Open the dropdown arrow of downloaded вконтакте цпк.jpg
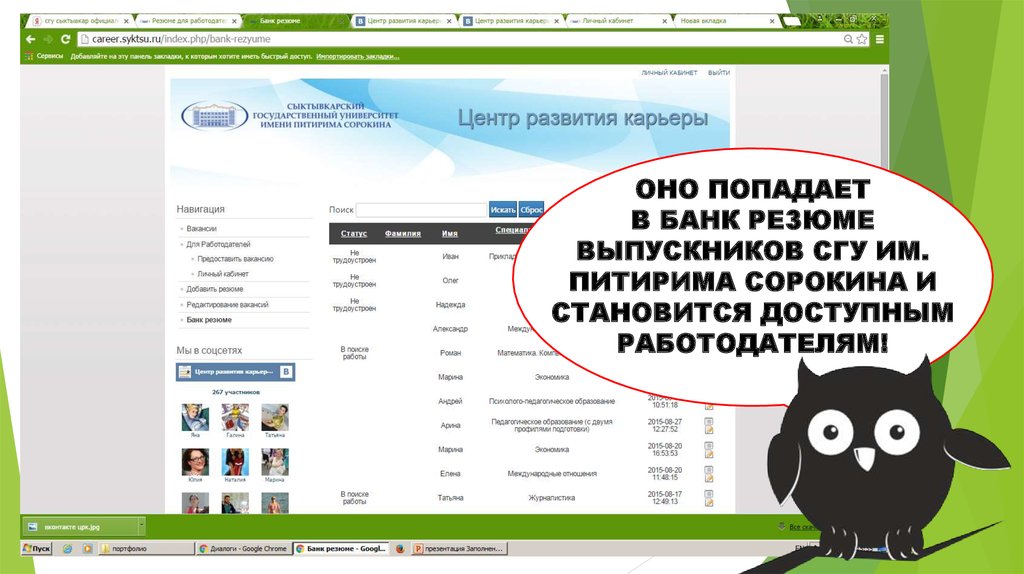The image size is (1024, 574). pyautogui.click(x=141, y=526)
